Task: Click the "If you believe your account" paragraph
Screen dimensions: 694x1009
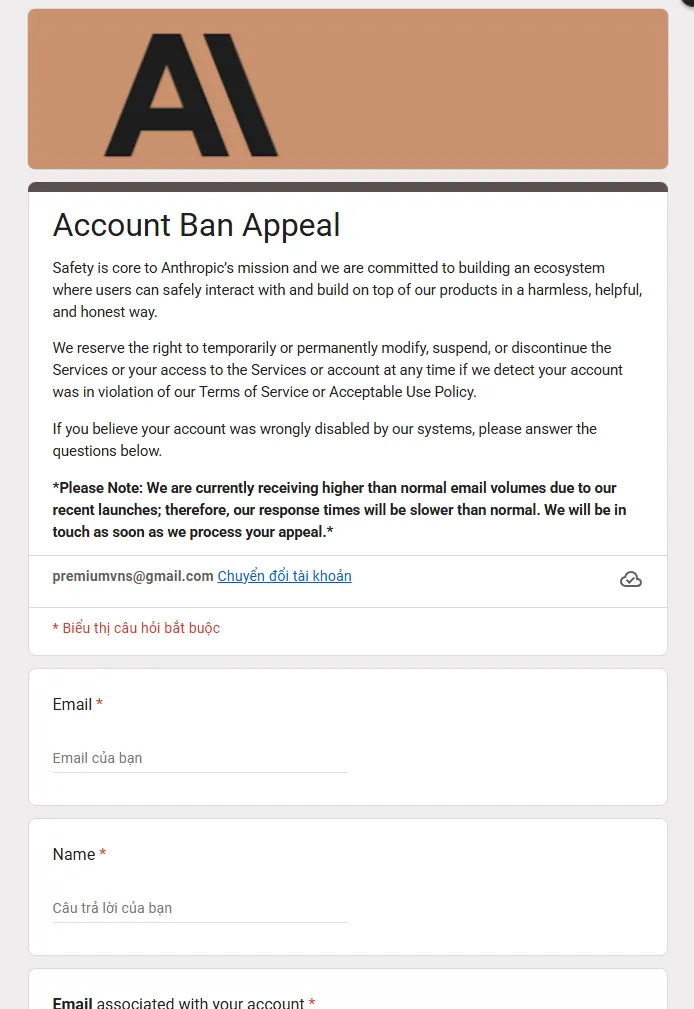Action: (324, 439)
